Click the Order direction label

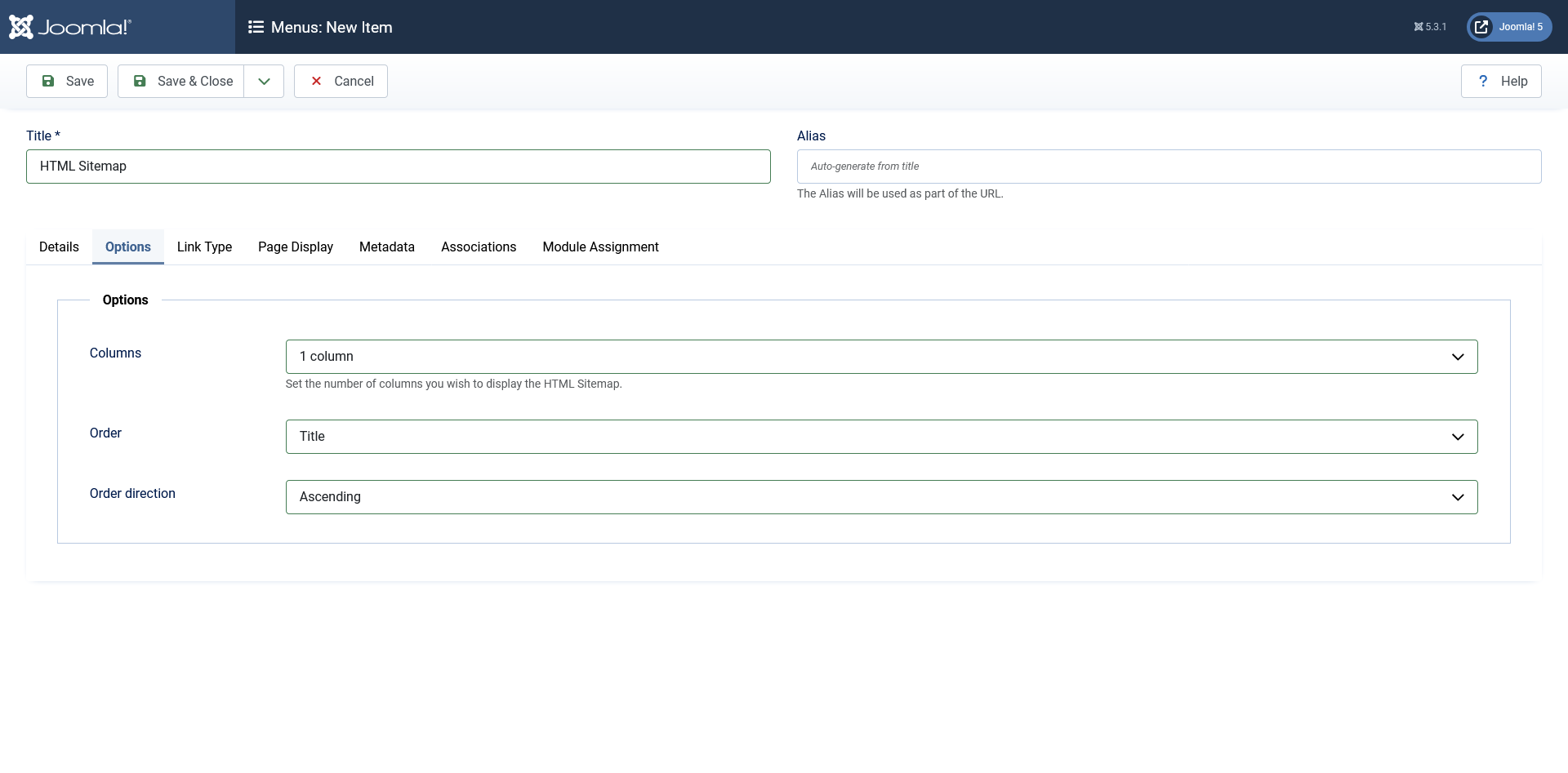pos(132,493)
